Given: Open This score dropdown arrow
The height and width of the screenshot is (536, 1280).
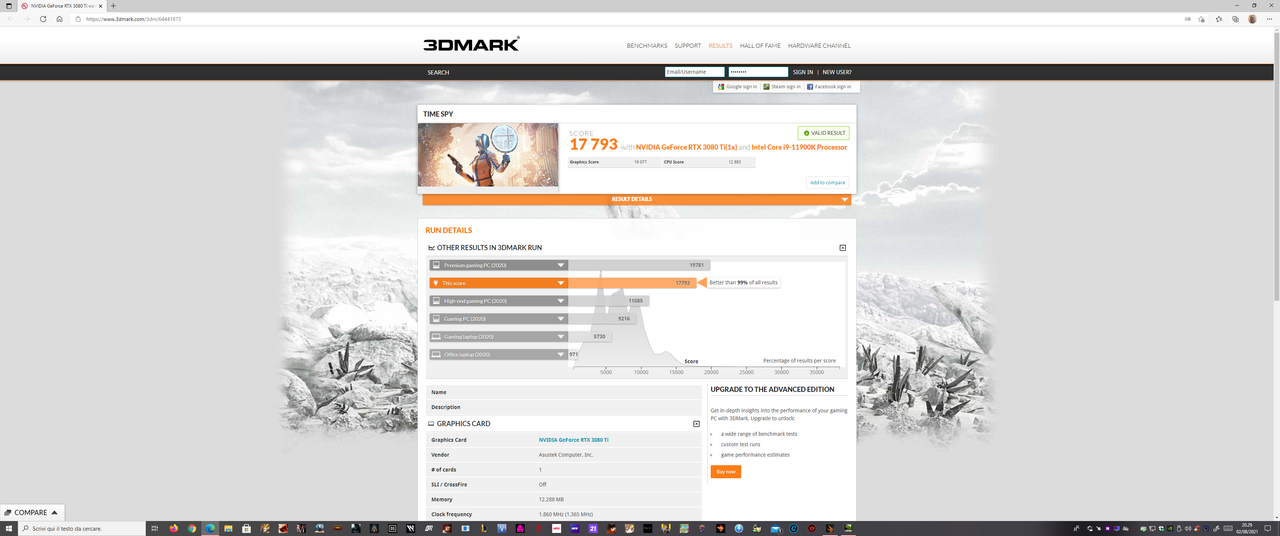Looking at the screenshot, I should pos(561,283).
